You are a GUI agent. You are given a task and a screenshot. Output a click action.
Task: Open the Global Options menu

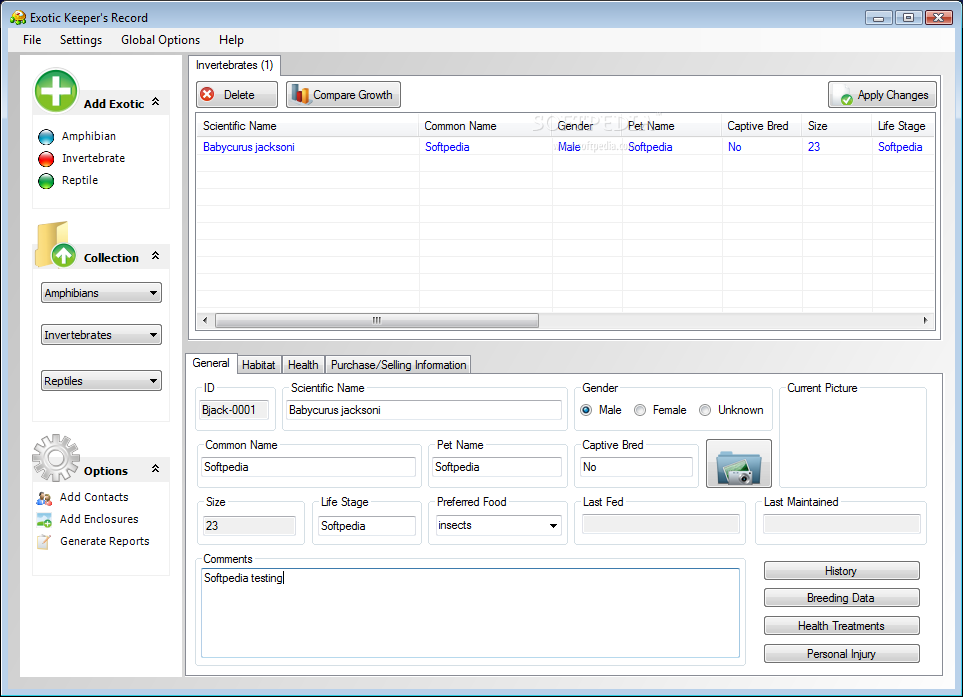click(x=160, y=40)
